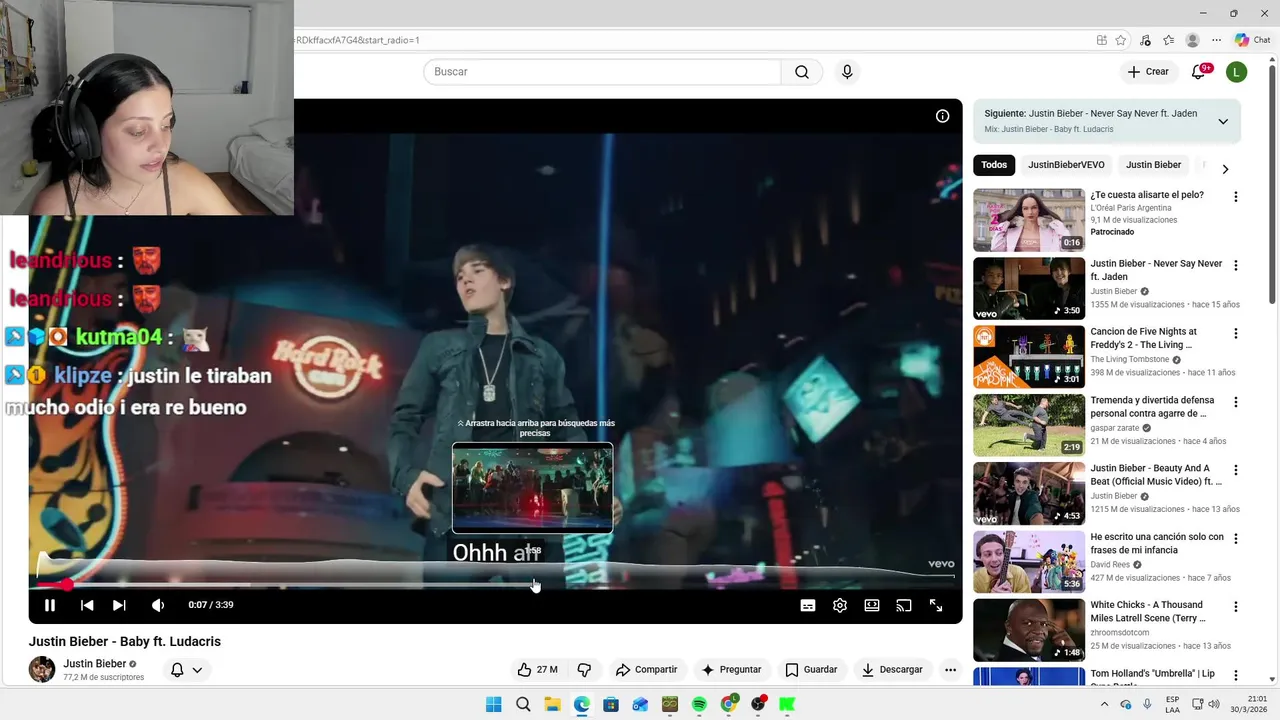Select the Justin Bieber filter chip
This screenshot has height=720, width=1280.
coord(1153,165)
